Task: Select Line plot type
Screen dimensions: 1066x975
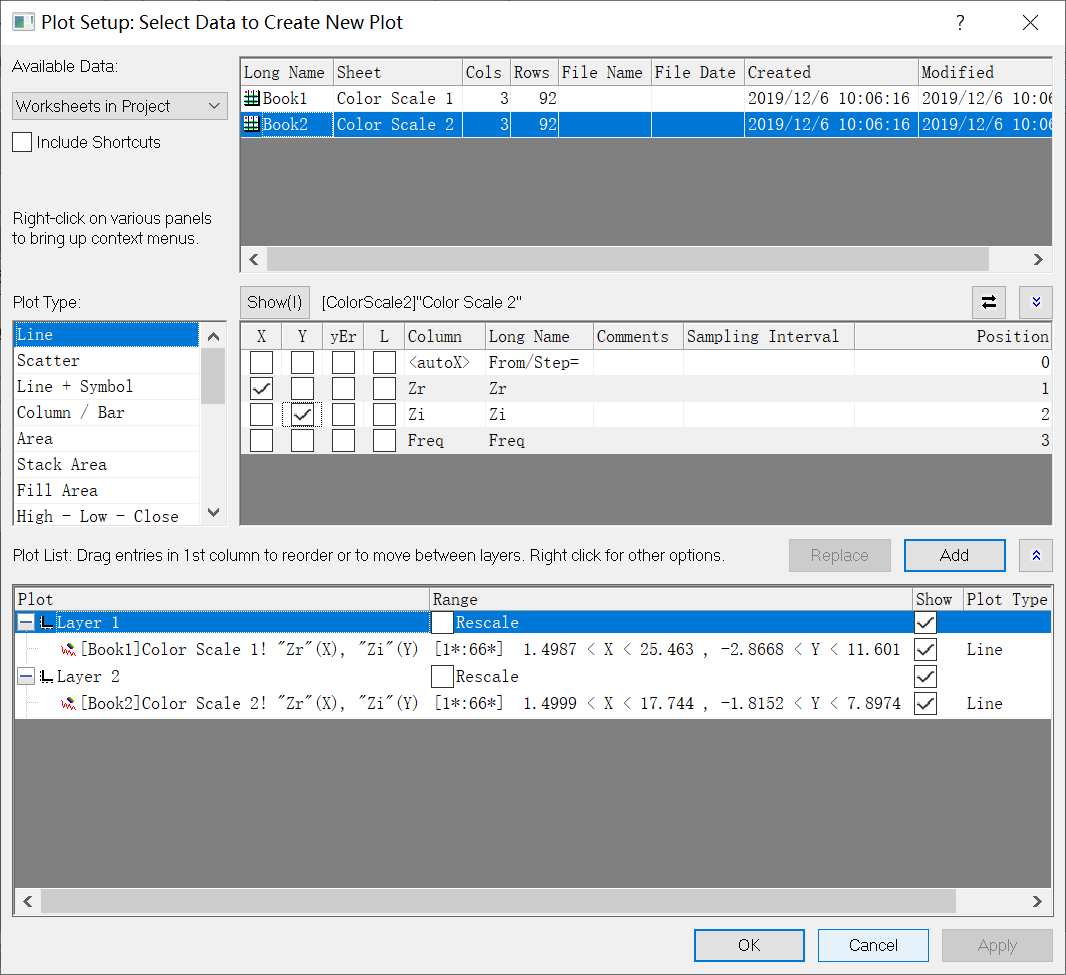Action: pyautogui.click(x=107, y=335)
